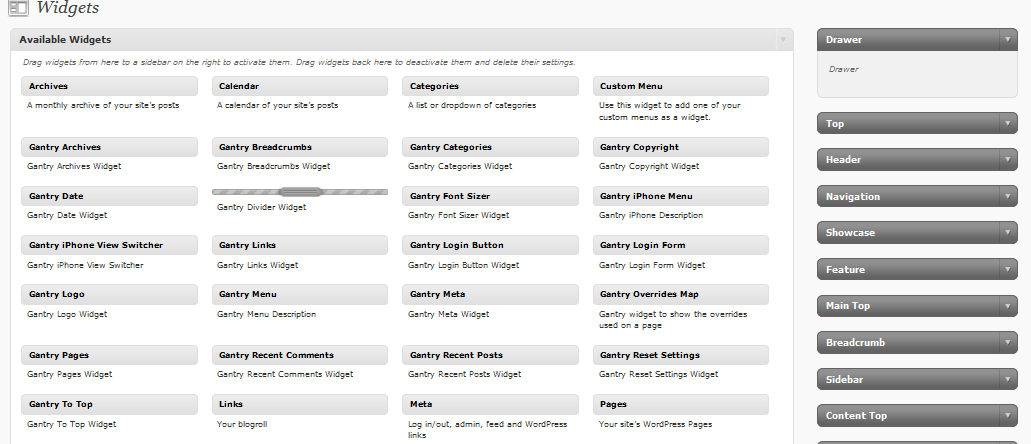Open the Top sidebar header

[x=917, y=124]
